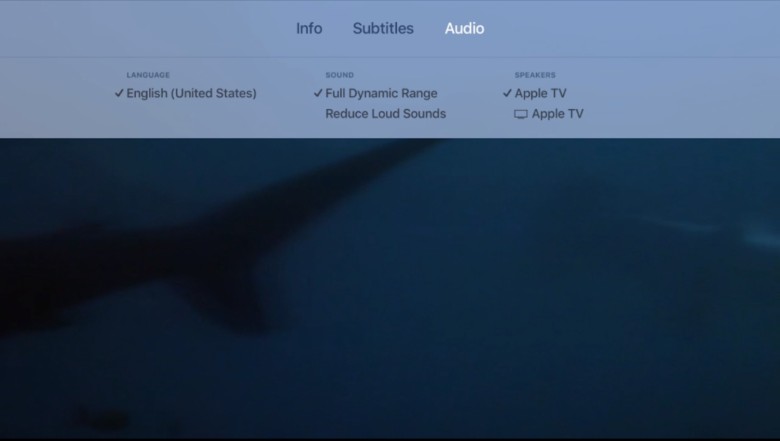Select checked Apple TV speaker
This screenshot has height=441, width=780.
[x=540, y=93]
